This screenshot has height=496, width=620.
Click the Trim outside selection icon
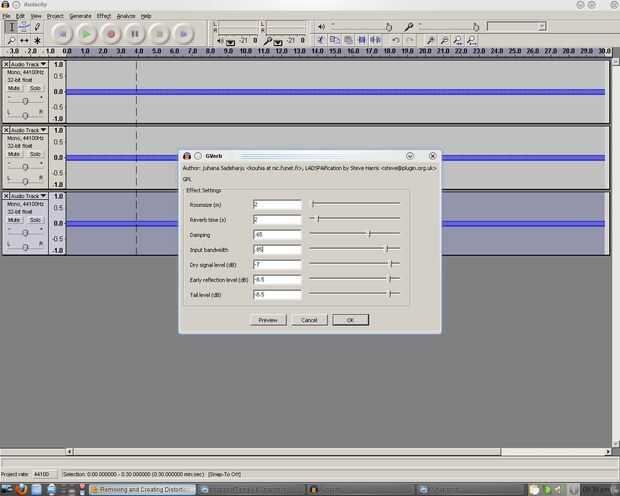(362, 40)
